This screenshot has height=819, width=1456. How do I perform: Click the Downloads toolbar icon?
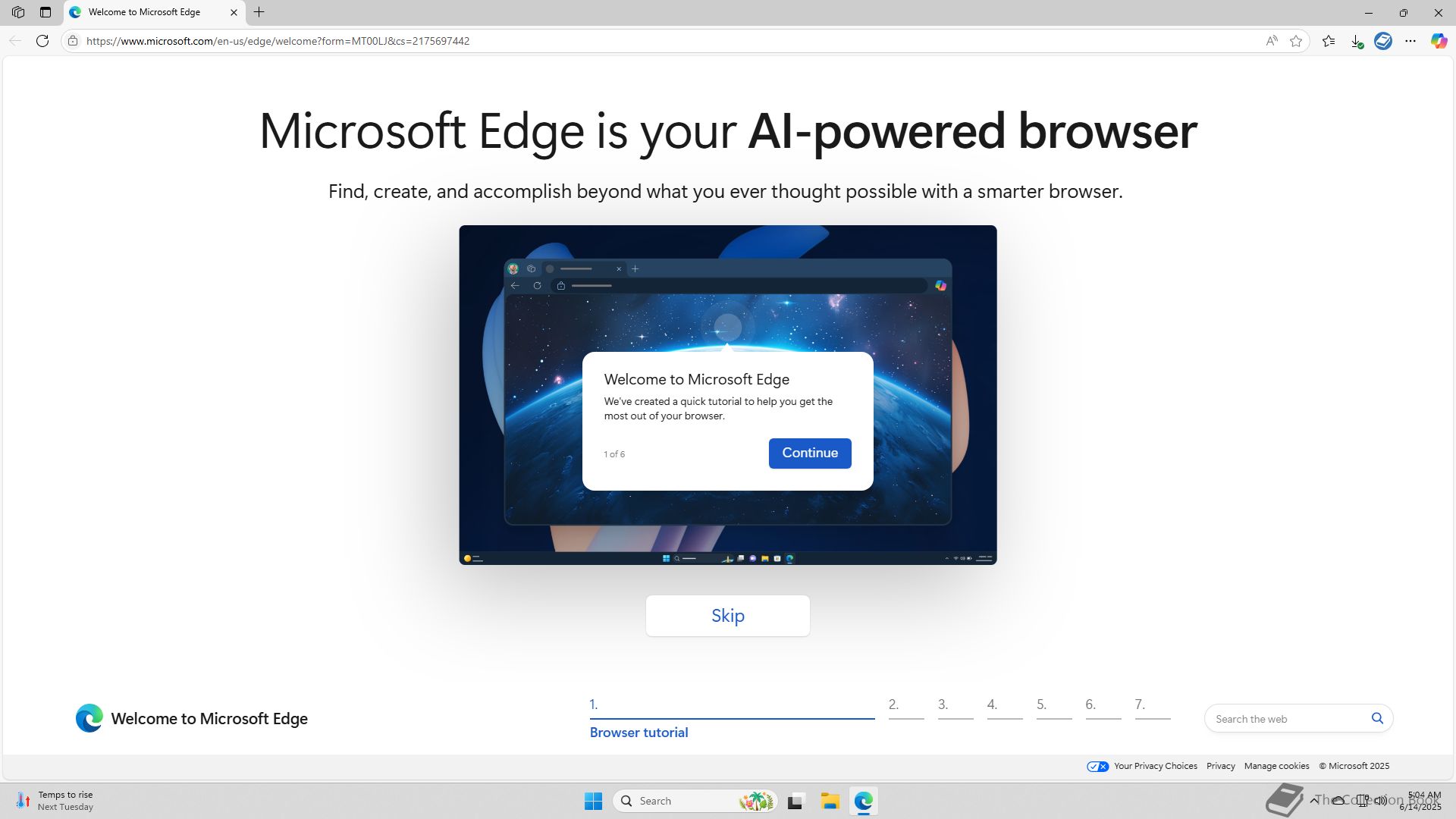click(x=1357, y=41)
